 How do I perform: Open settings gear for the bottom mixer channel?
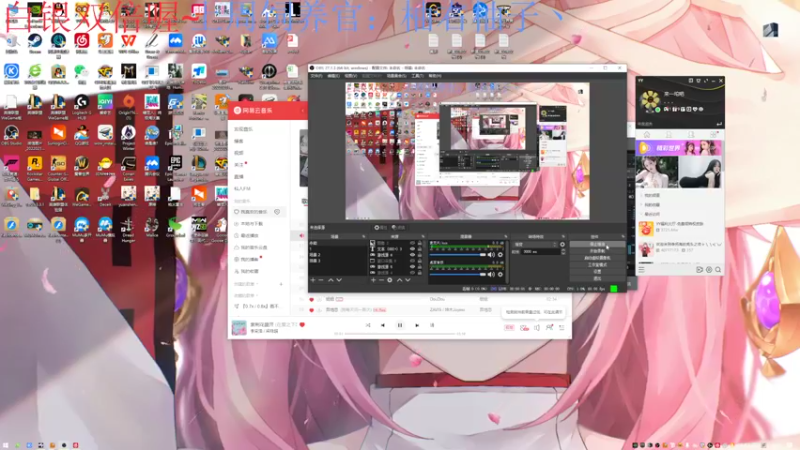coord(500,274)
